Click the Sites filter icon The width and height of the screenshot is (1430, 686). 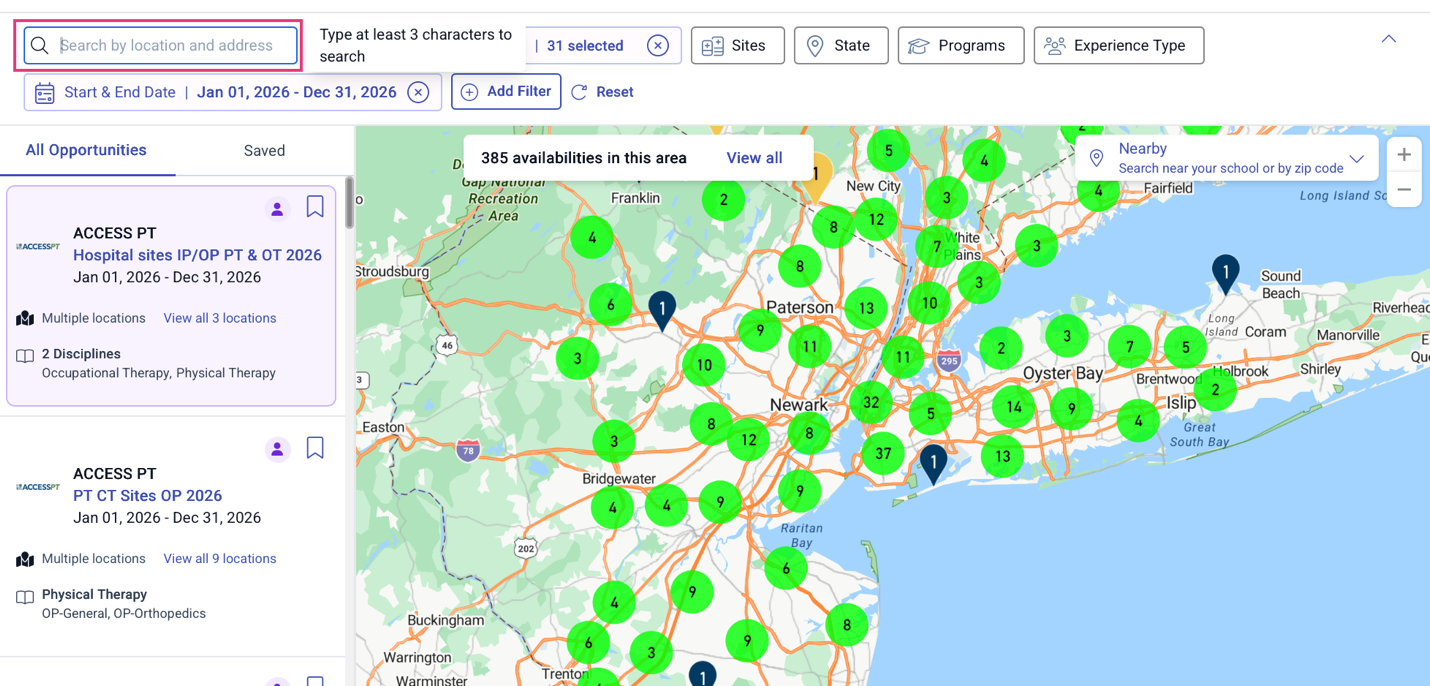point(712,45)
